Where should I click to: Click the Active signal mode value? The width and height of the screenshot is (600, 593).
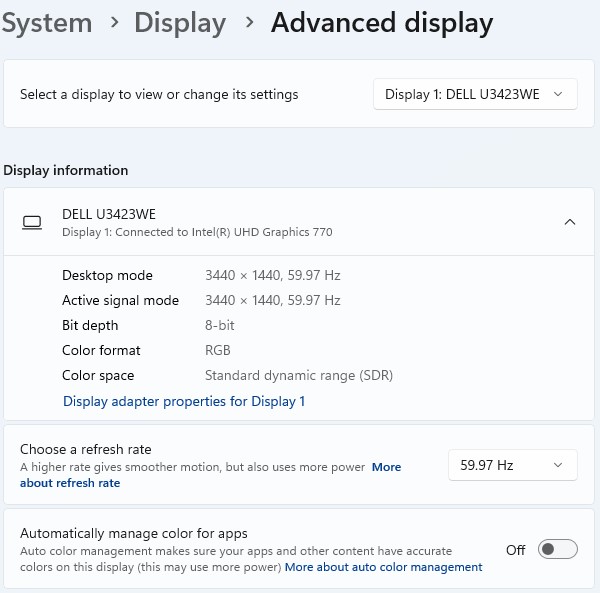point(272,300)
